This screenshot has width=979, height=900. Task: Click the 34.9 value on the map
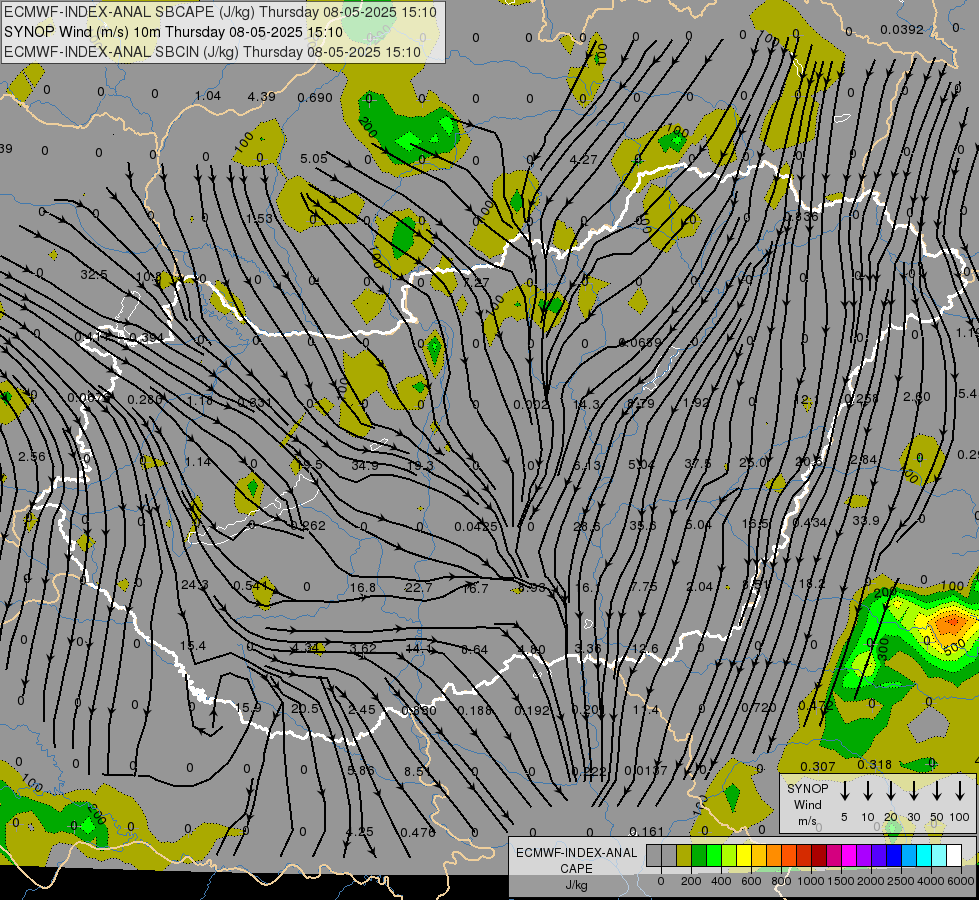tap(365, 465)
